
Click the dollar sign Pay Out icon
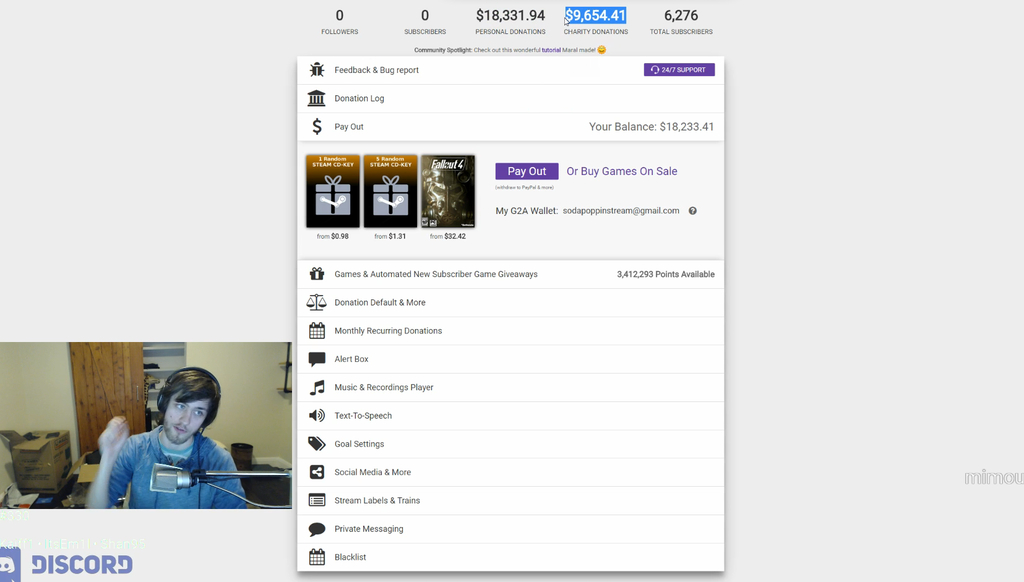(x=317, y=126)
